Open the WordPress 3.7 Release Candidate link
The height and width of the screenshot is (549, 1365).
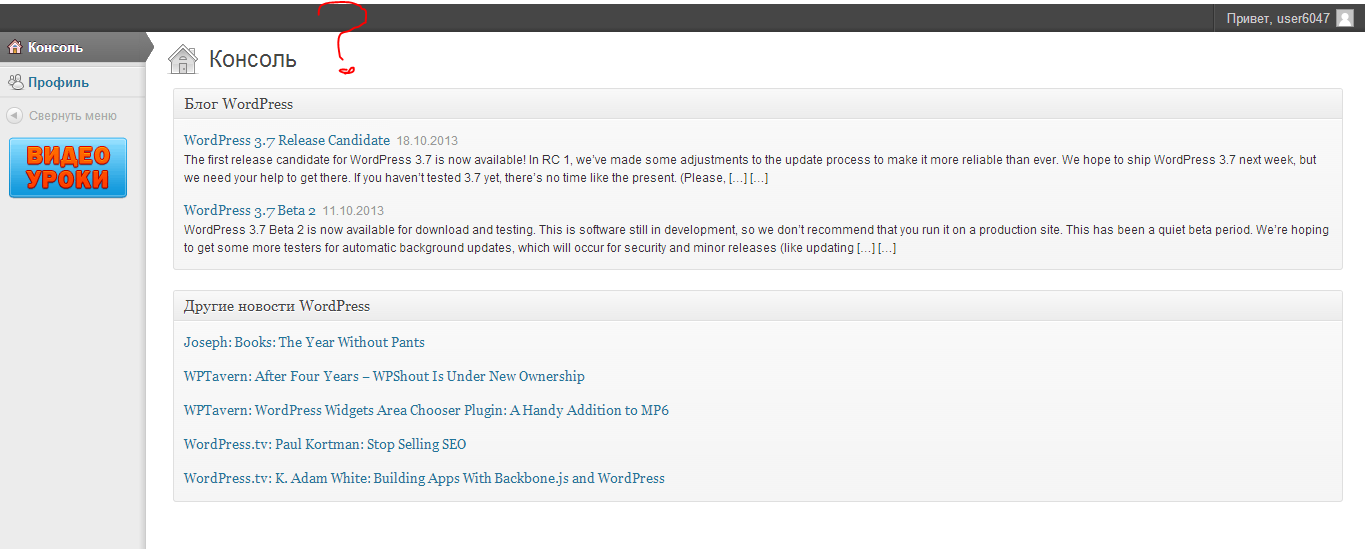(x=287, y=140)
